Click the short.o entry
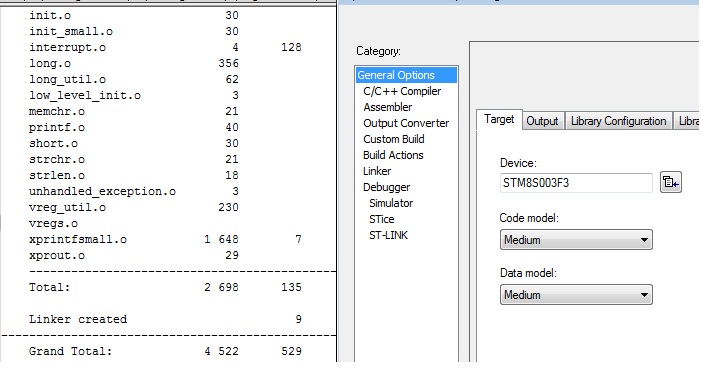 [53, 143]
